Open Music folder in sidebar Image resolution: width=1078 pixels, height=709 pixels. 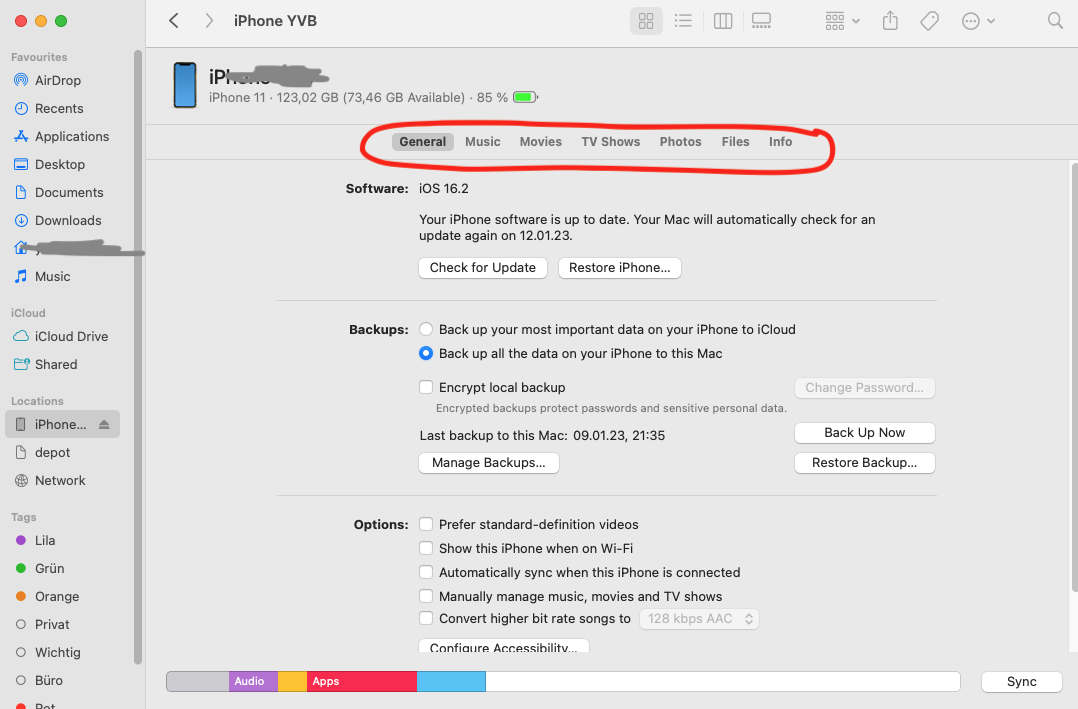[52, 276]
